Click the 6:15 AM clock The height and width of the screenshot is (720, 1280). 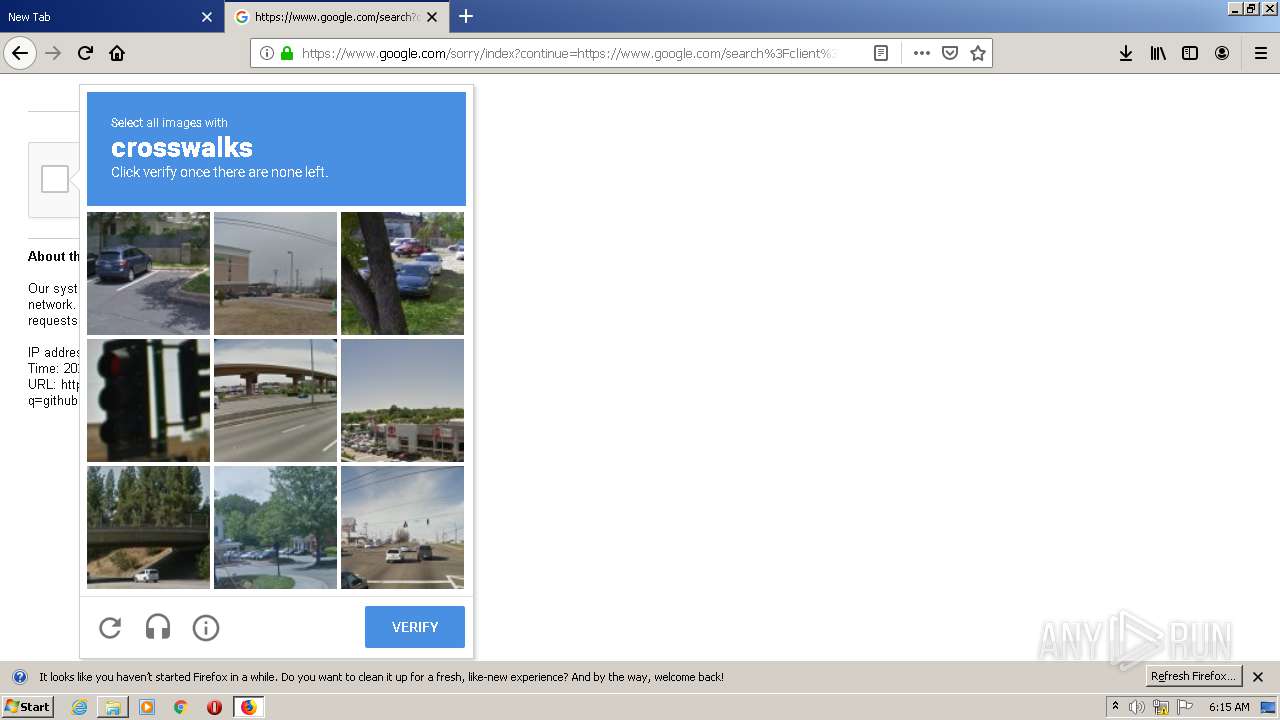pyautogui.click(x=1229, y=707)
